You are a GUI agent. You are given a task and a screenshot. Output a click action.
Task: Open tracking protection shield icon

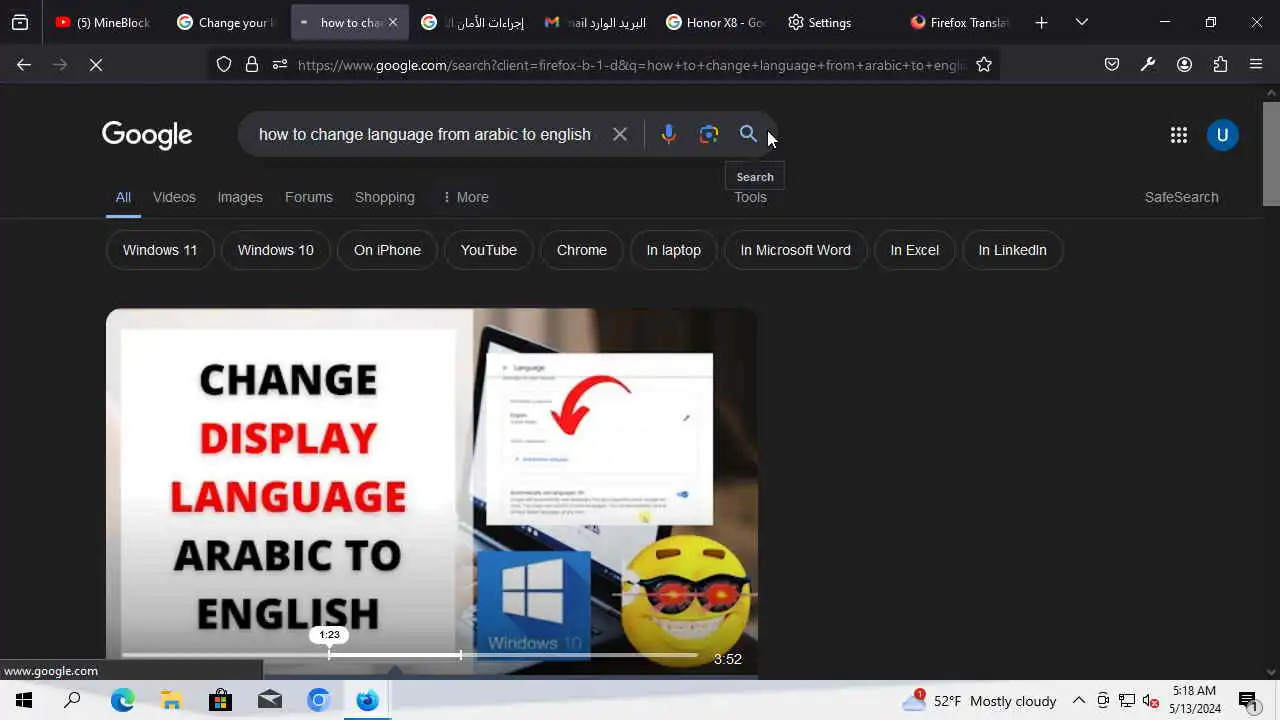coord(224,65)
